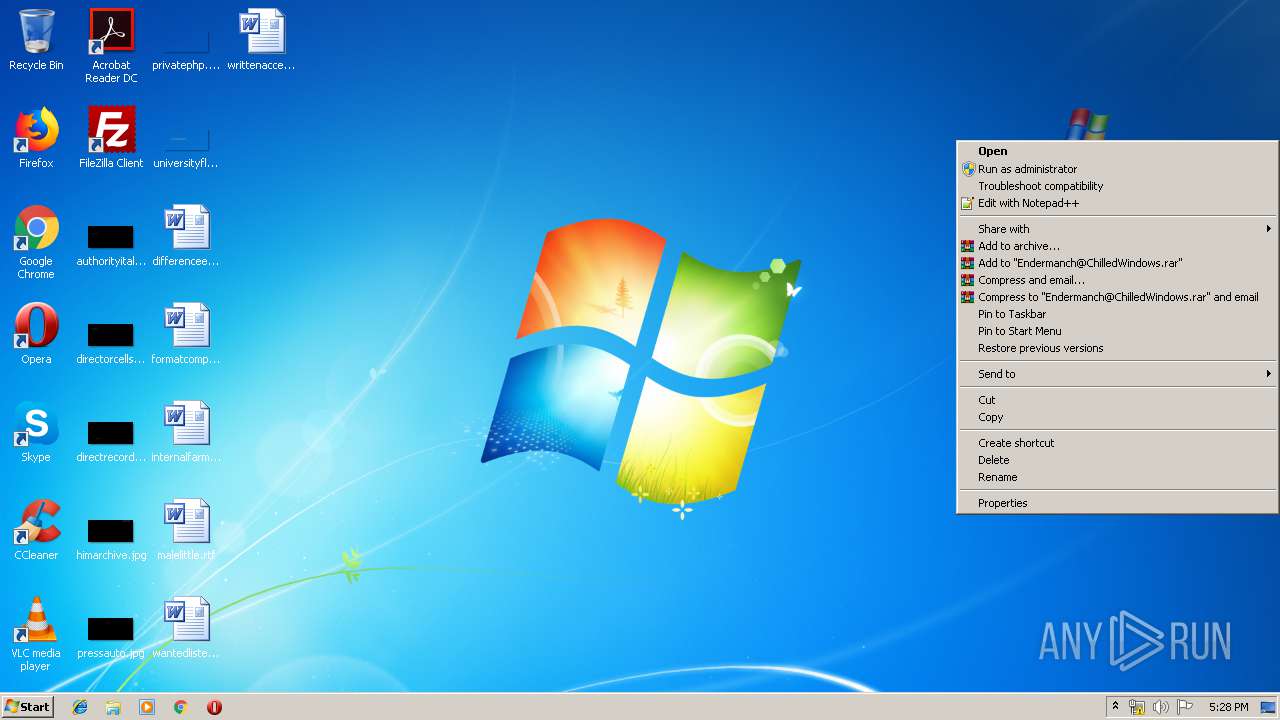The image size is (1280, 720).
Task: Select Troubleshoot compatibility
Action: [1117, 186]
